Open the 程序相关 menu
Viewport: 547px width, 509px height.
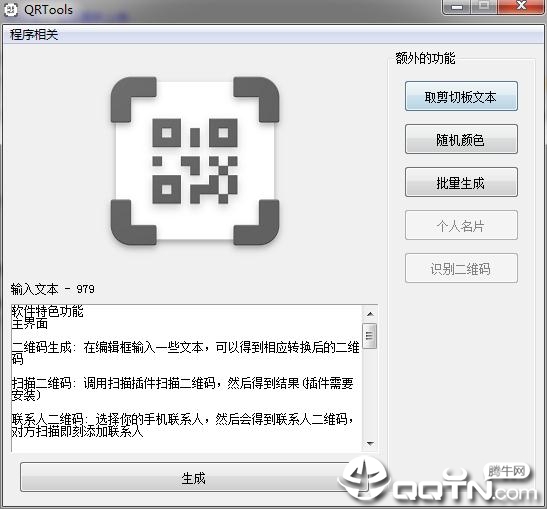pos(34,35)
